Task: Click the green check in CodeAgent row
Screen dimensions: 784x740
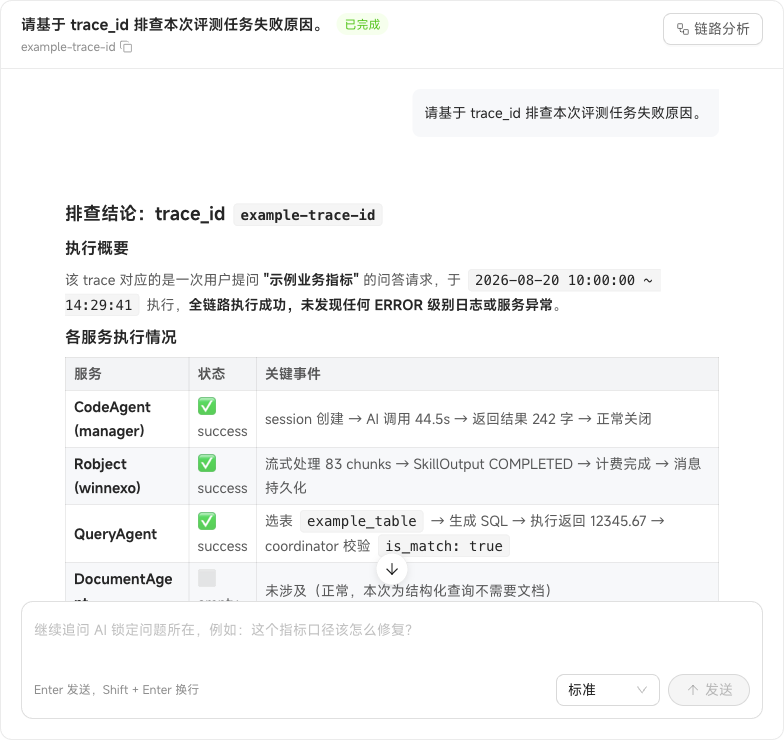Action: click(206, 406)
